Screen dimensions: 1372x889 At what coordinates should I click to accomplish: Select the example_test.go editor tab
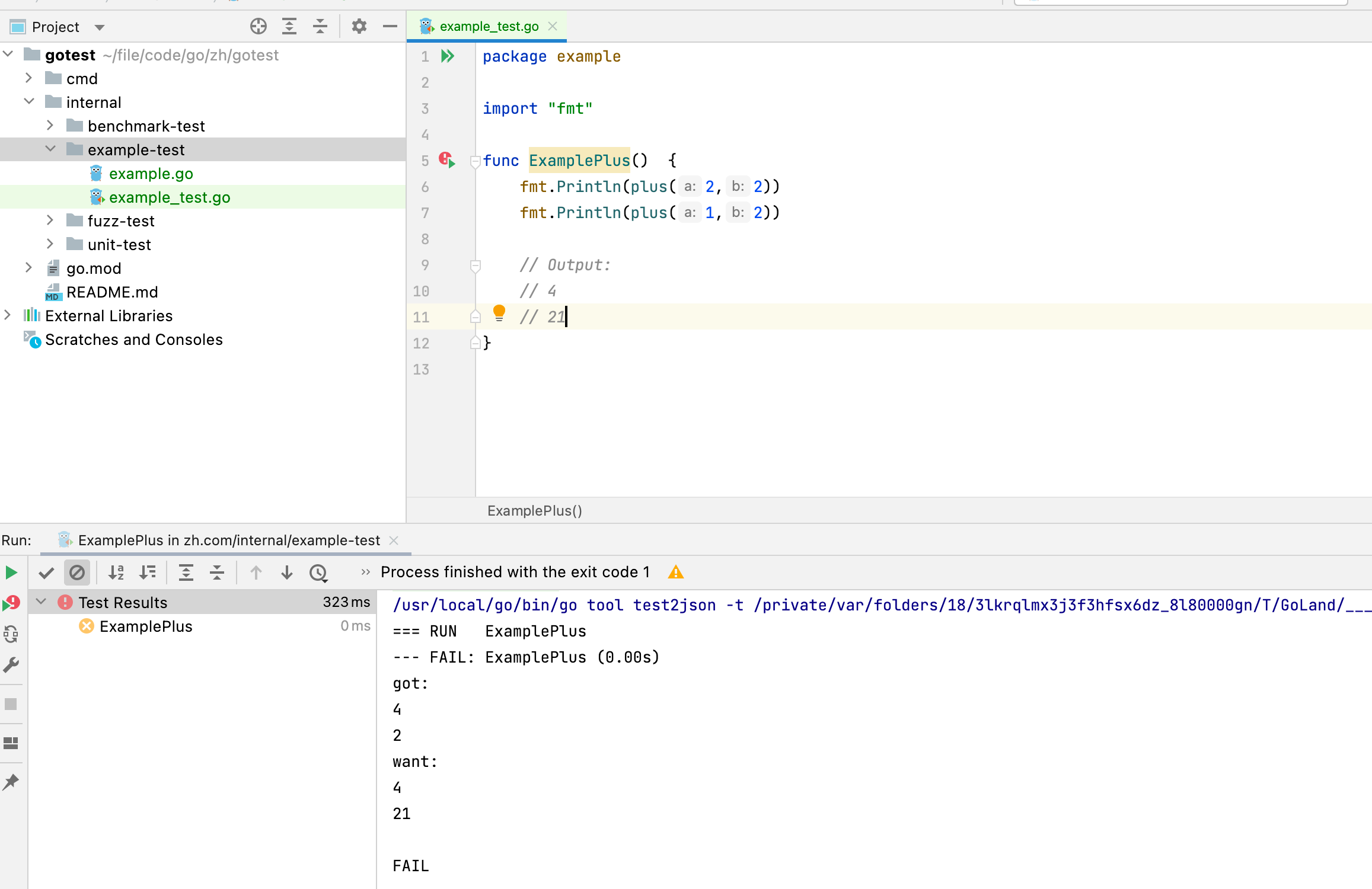486,26
